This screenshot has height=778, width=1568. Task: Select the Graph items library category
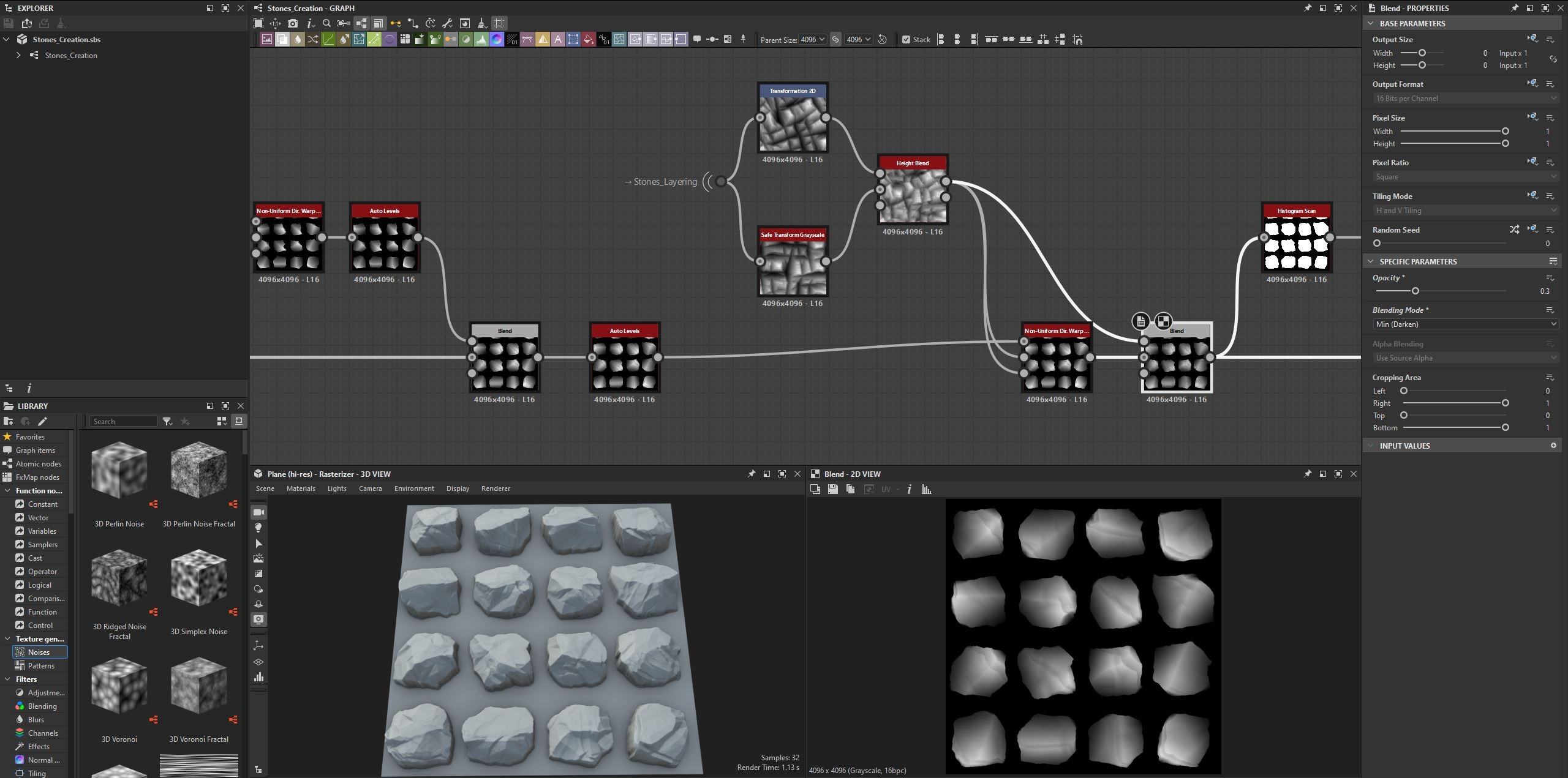click(35, 450)
